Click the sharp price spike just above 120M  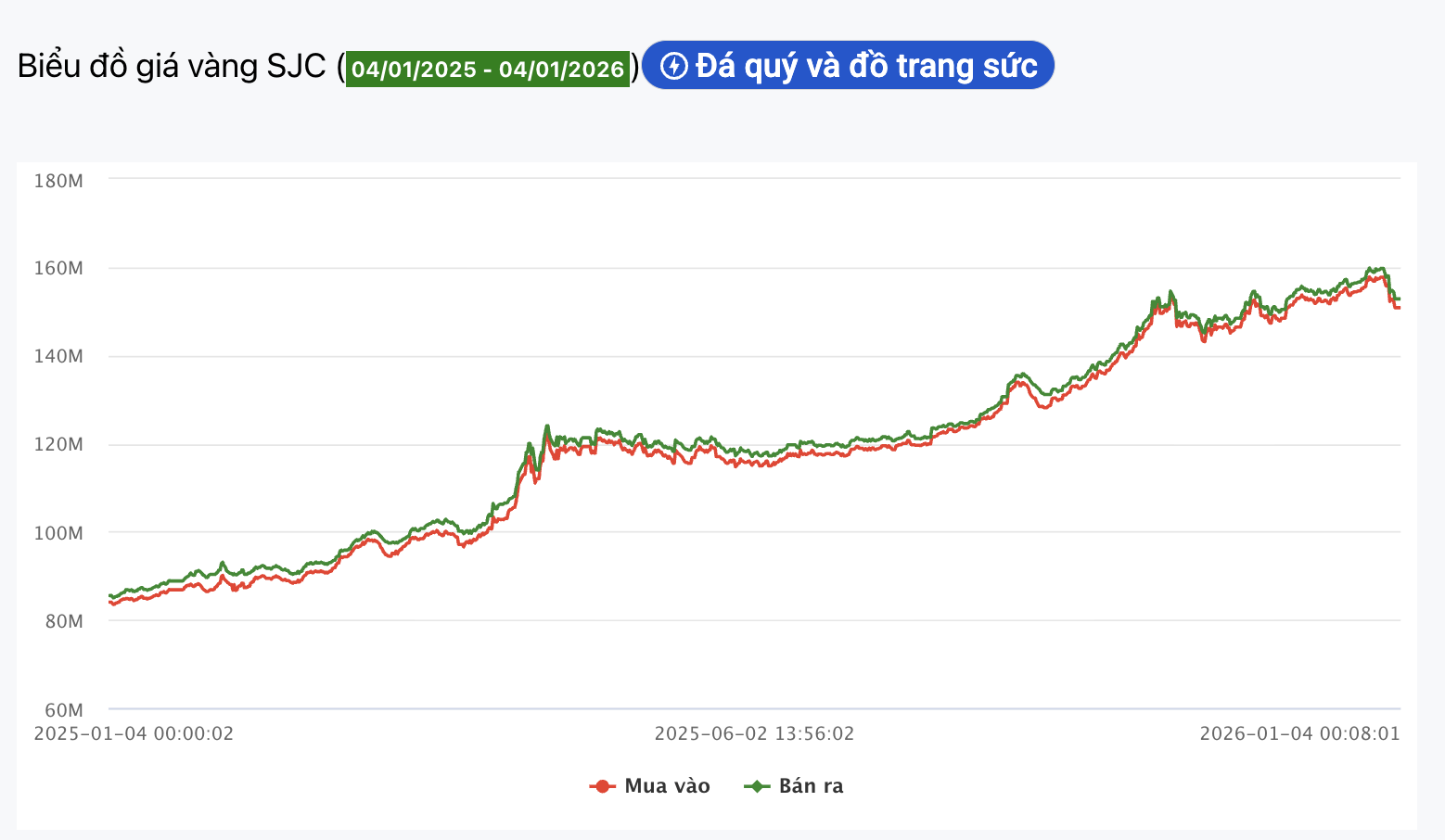[x=547, y=426]
